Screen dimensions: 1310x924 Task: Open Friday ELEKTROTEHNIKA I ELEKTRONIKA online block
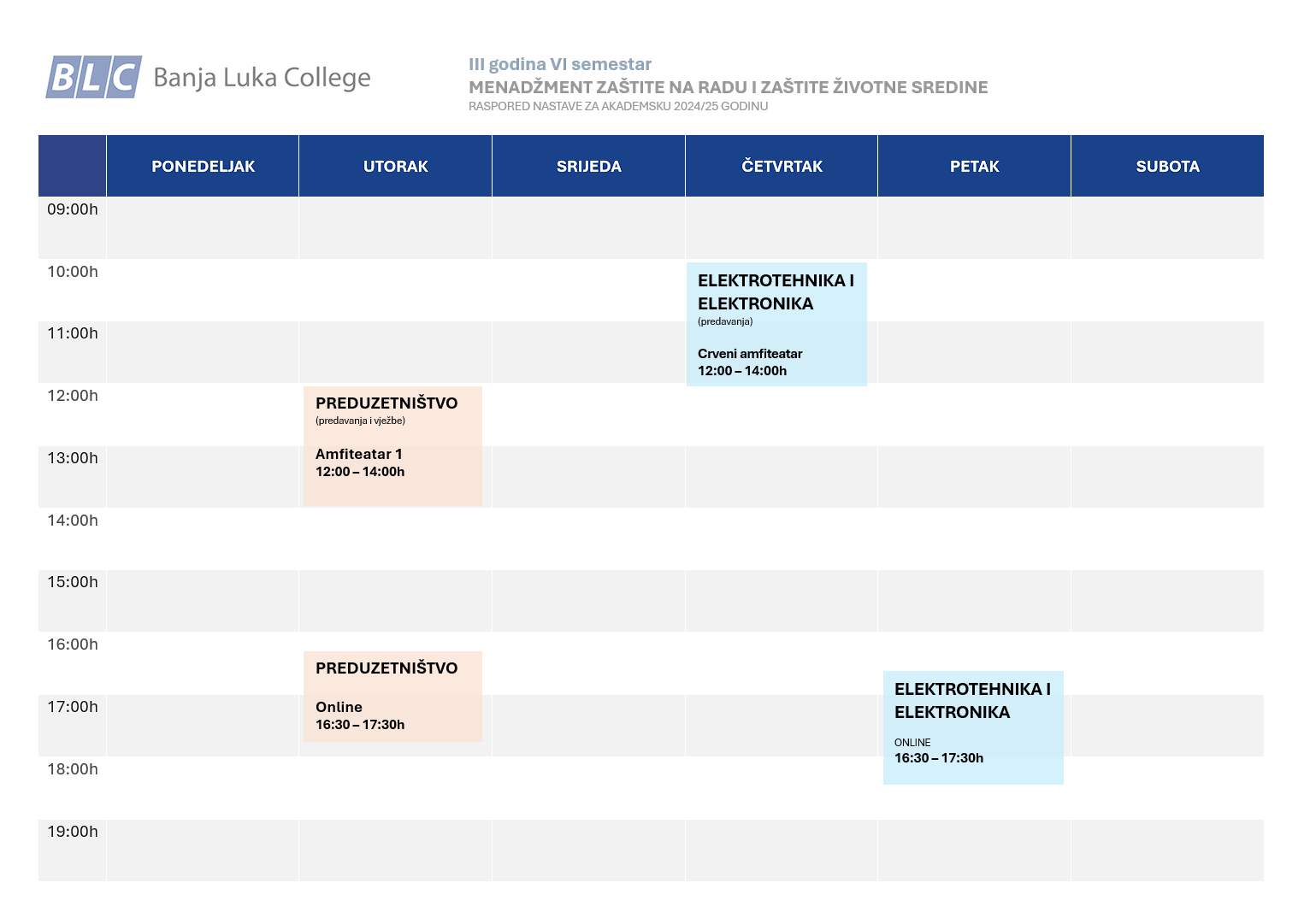[x=973, y=727]
